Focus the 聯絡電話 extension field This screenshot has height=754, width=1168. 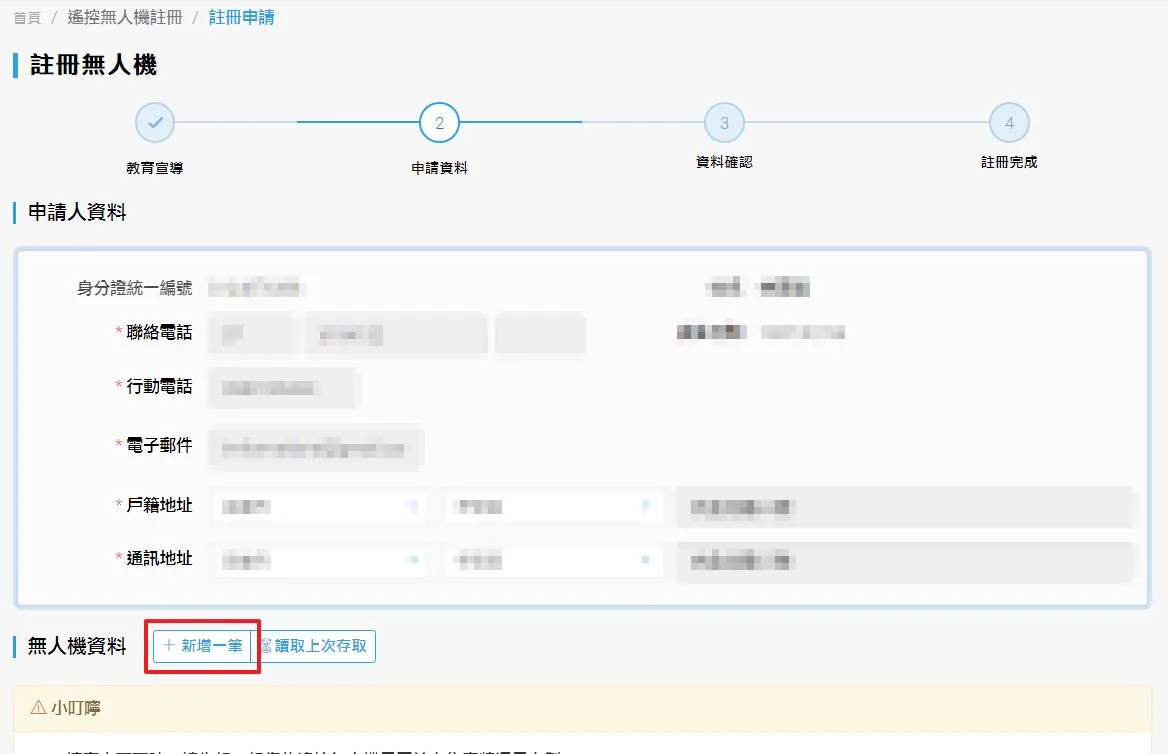coord(540,335)
